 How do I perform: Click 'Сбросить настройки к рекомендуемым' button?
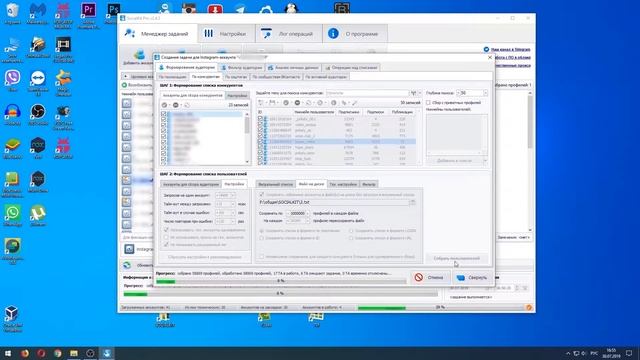coord(205,257)
